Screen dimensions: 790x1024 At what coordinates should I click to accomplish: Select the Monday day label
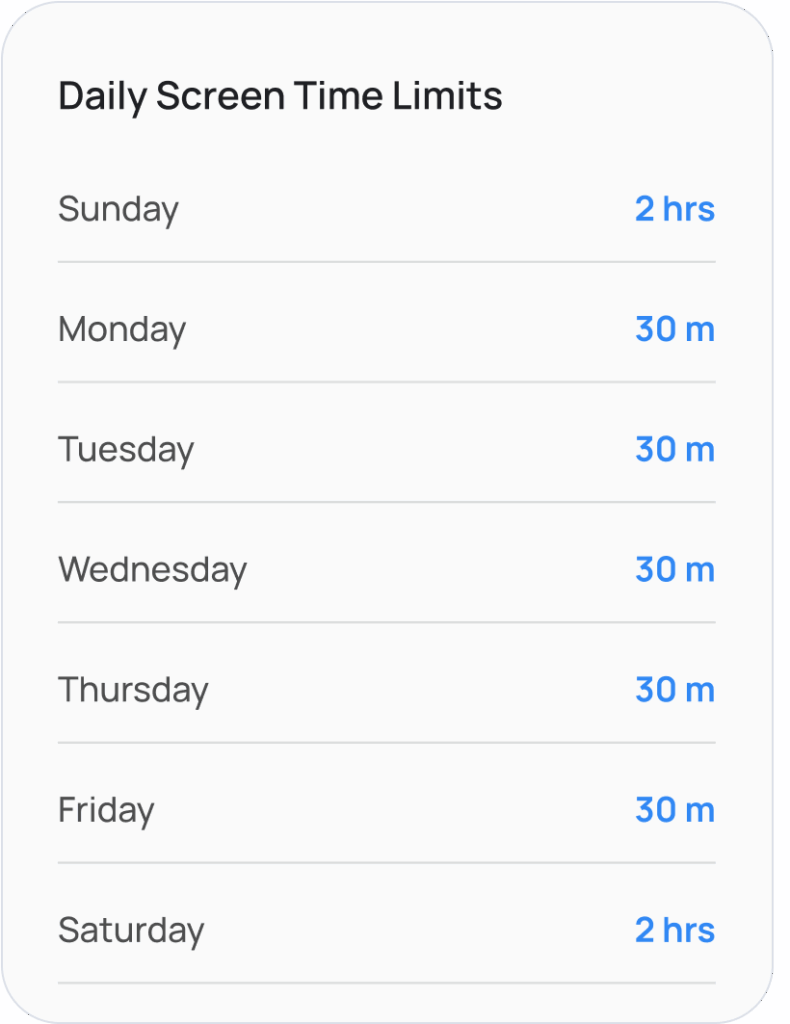coord(122,329)
